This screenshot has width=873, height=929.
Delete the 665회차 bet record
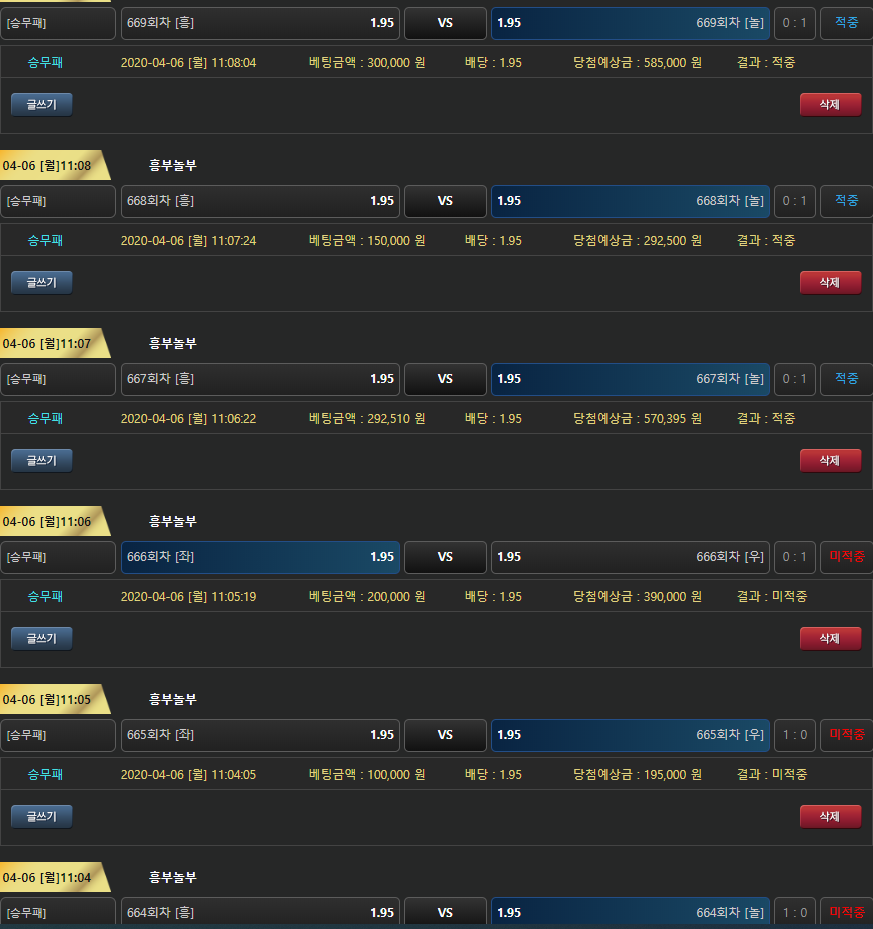click(829, 816)
